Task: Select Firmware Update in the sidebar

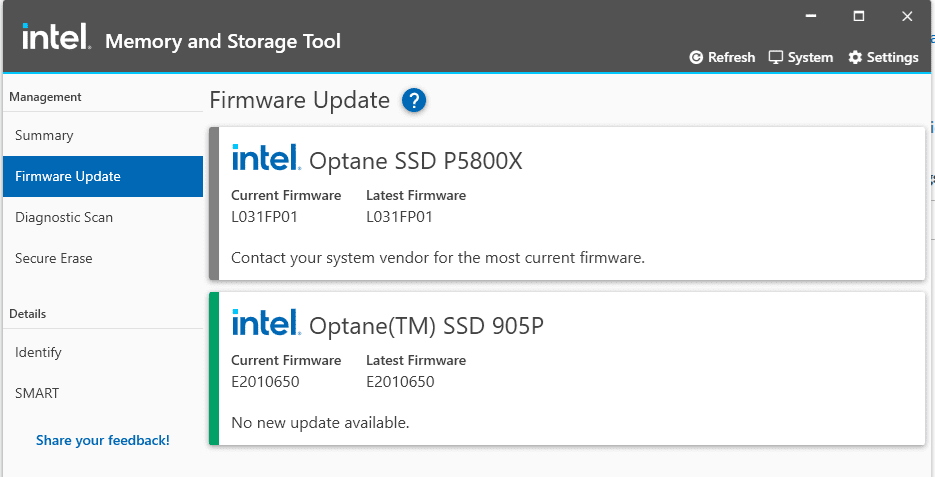Action: (68, 176)
